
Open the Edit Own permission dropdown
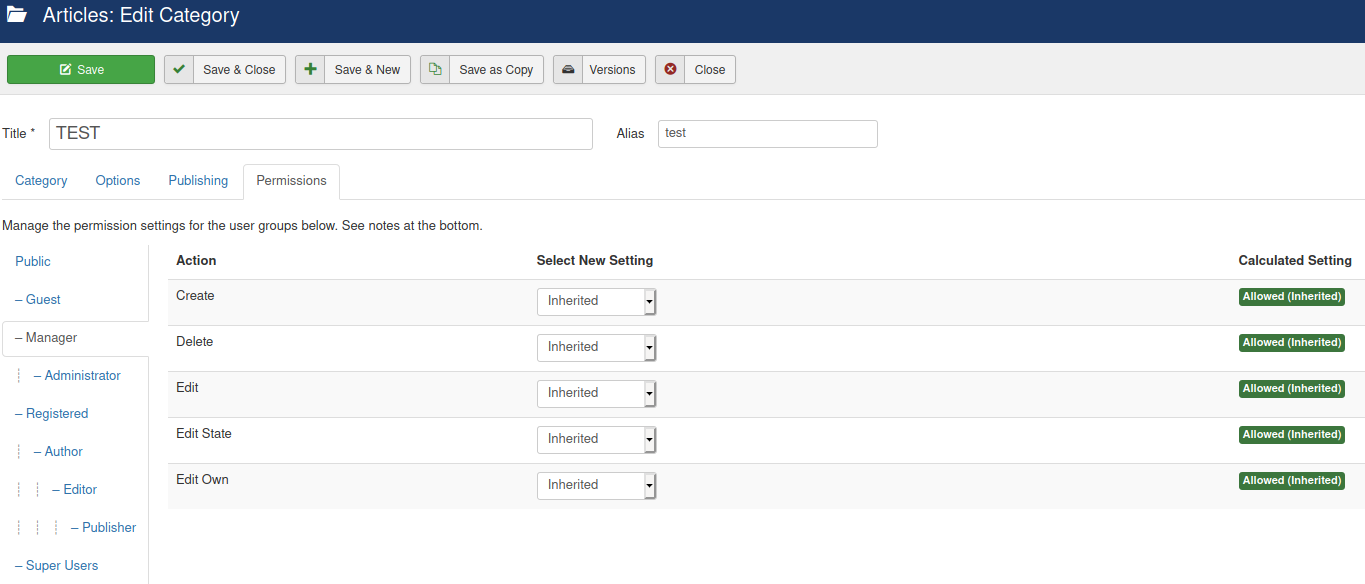(596, 485)
